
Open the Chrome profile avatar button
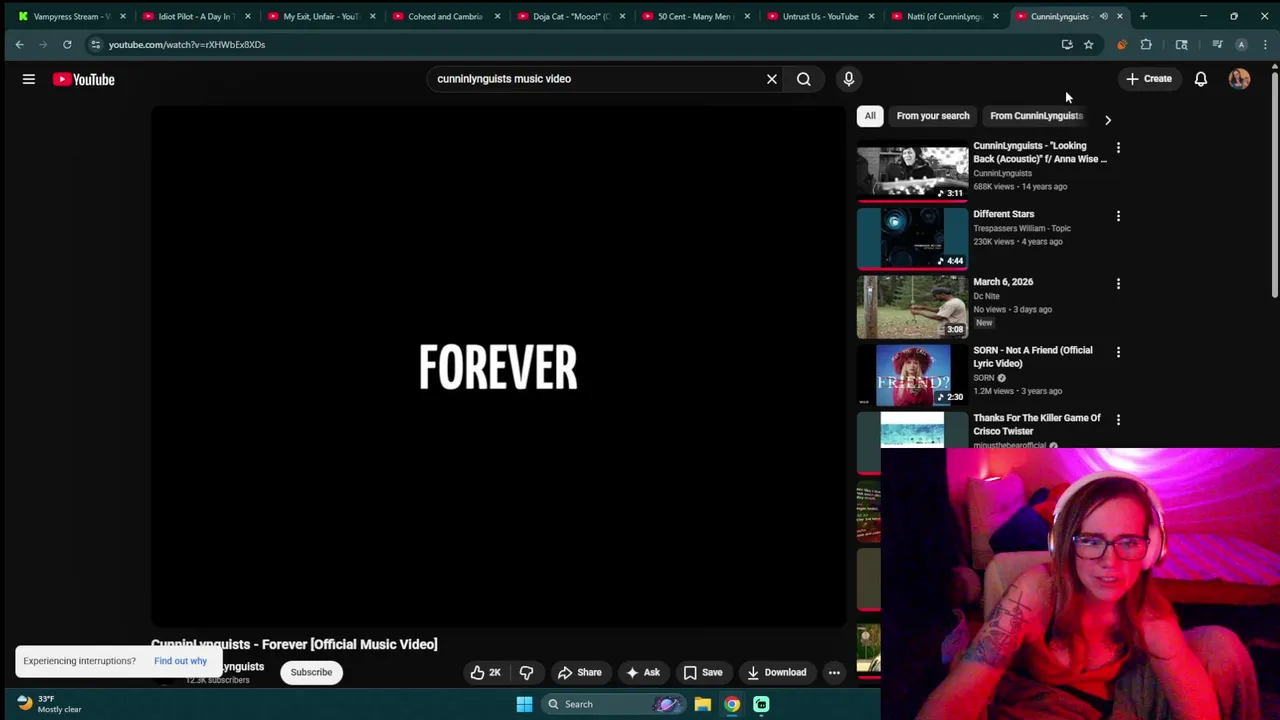1241,44
